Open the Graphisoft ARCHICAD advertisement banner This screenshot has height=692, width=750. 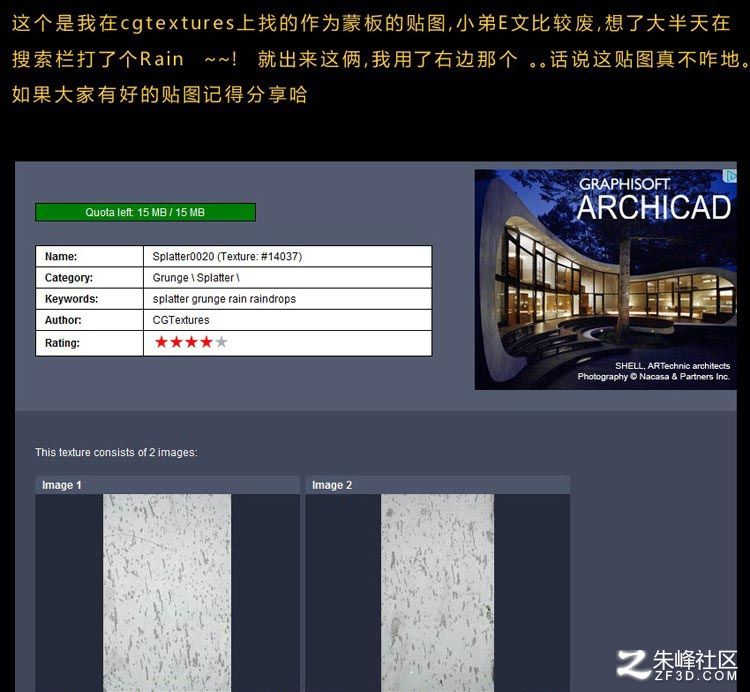(x=606, y=279)
